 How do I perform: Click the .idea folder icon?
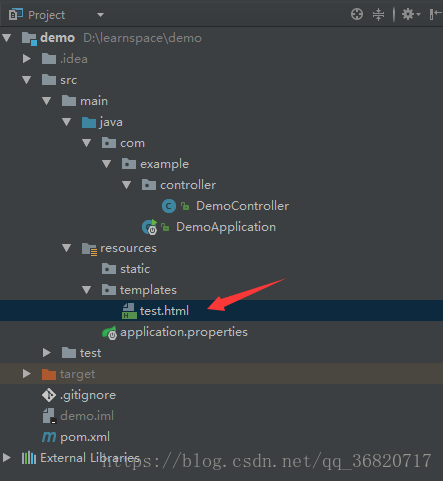pyautogui.click(x=49, y=59)
